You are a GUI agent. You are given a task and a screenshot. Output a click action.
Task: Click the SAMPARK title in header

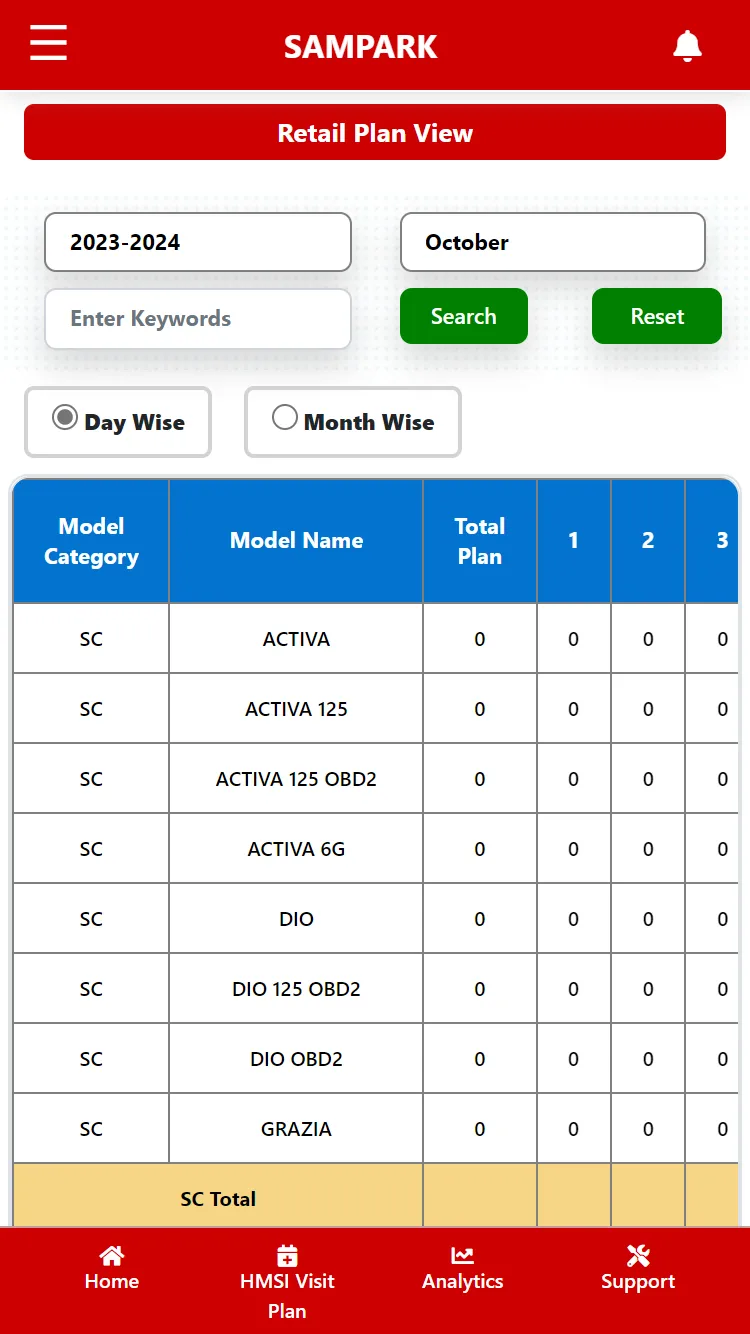[x=361, y=47]
